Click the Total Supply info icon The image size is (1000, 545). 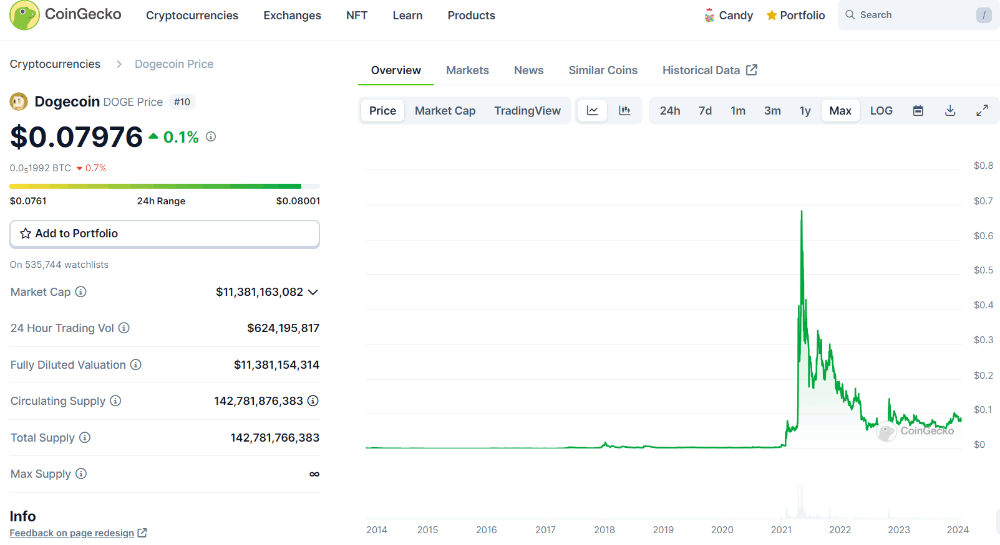click(x=85, y=437)
